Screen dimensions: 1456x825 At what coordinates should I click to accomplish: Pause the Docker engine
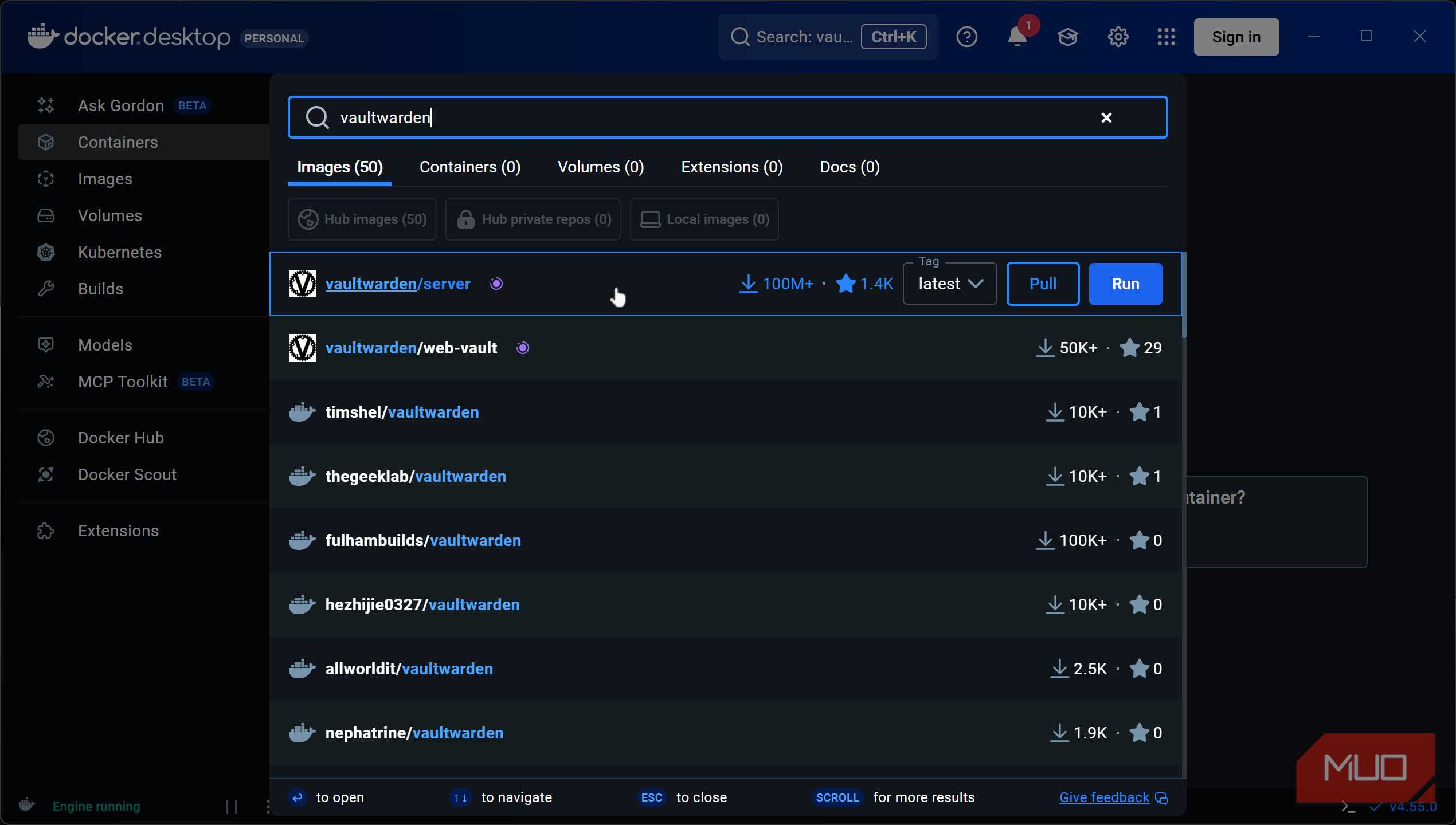[x=232, y=807]
